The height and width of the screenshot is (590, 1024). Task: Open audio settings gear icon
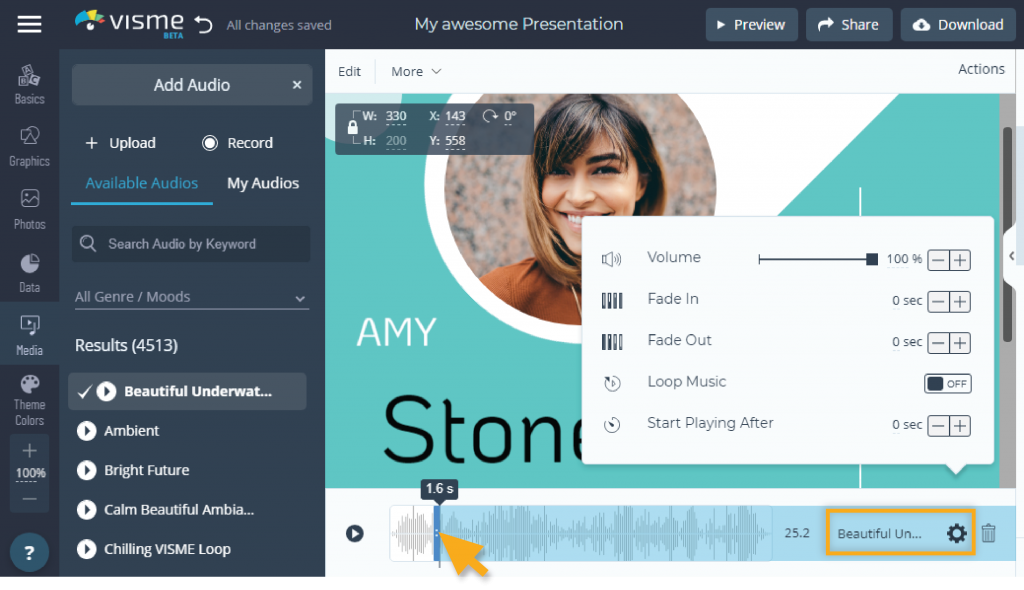point(956,533)
